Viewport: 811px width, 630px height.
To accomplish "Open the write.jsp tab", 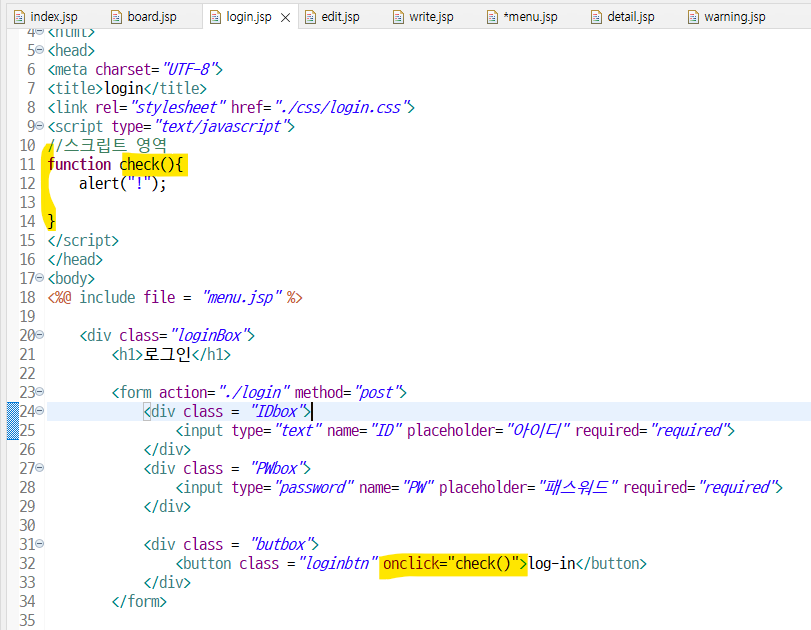I will click(x=424, y=17).
